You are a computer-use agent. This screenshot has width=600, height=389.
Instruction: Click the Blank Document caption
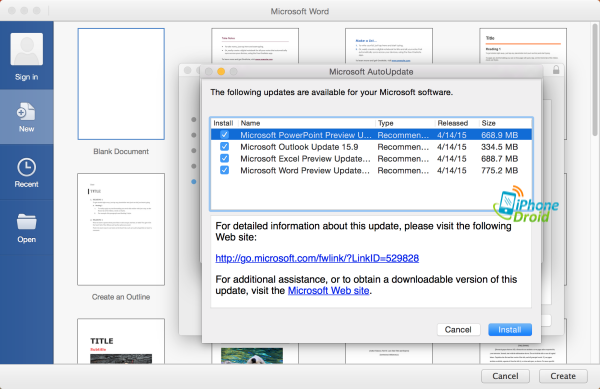click(121, 151)
